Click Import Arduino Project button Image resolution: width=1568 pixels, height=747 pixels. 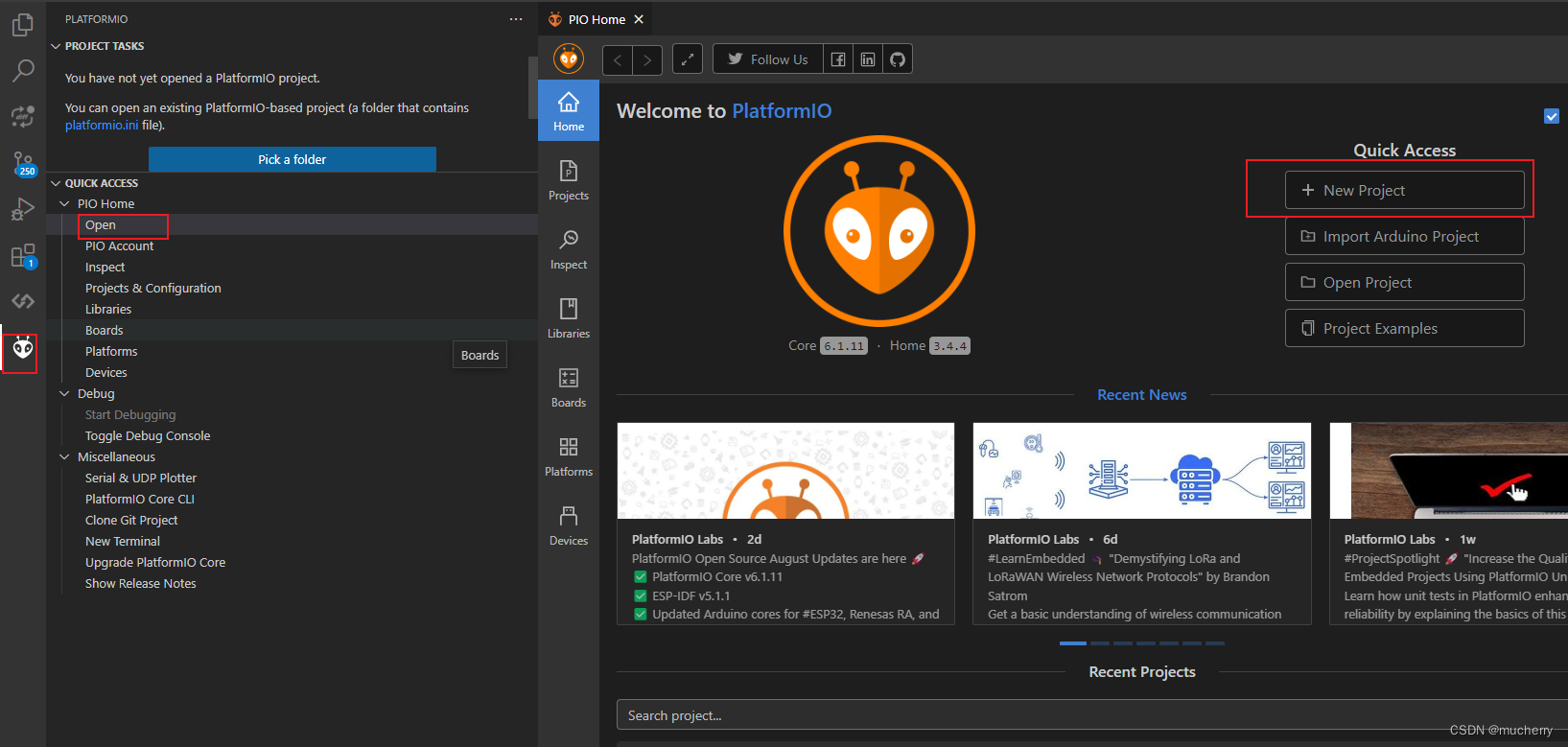pos(1404,236)
